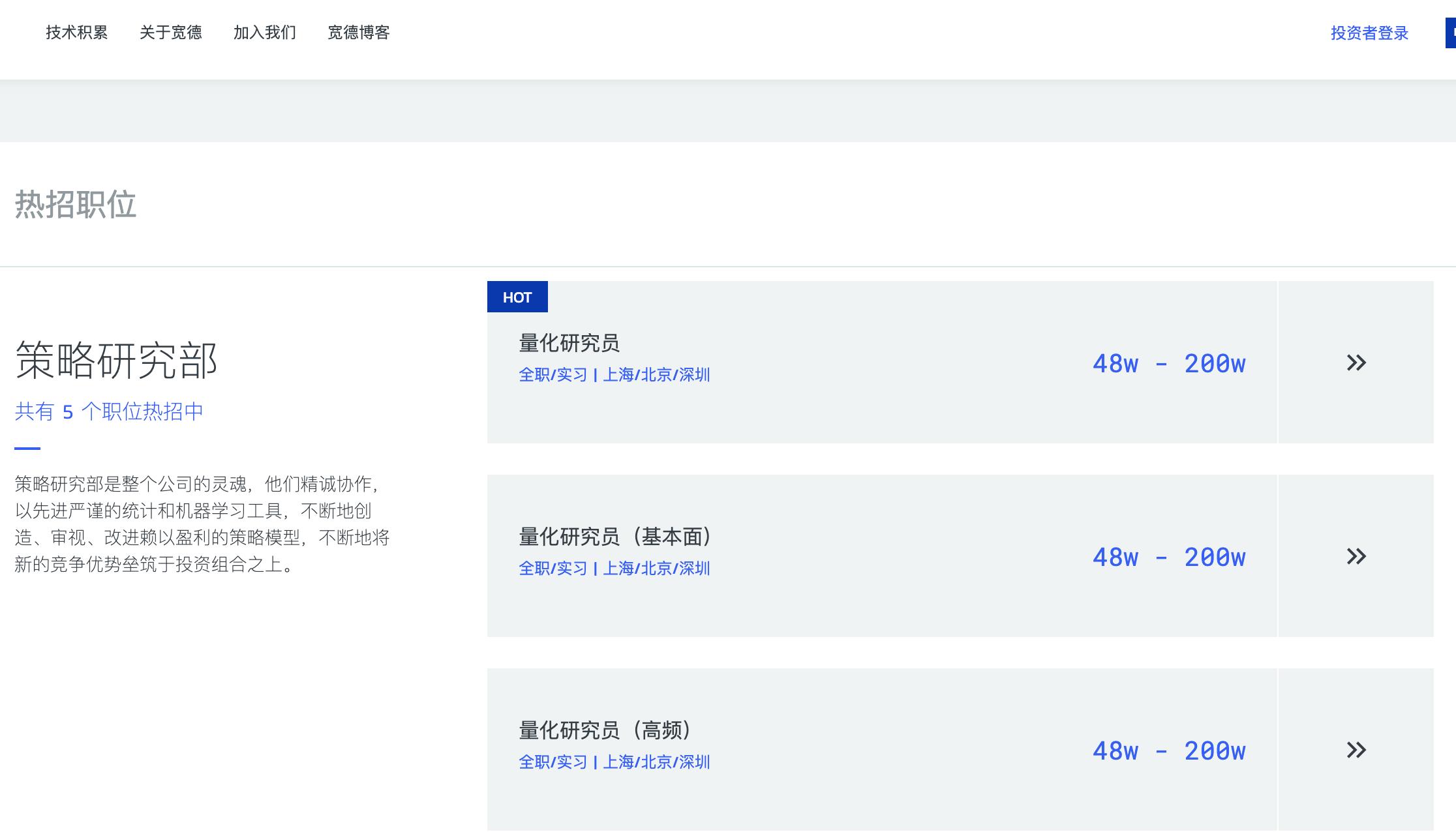Click double-chevron arrow for 量化研究员 HOT job
Image resolution: width=1456 pixels, height=832 pixels.
coord(1356,363)
